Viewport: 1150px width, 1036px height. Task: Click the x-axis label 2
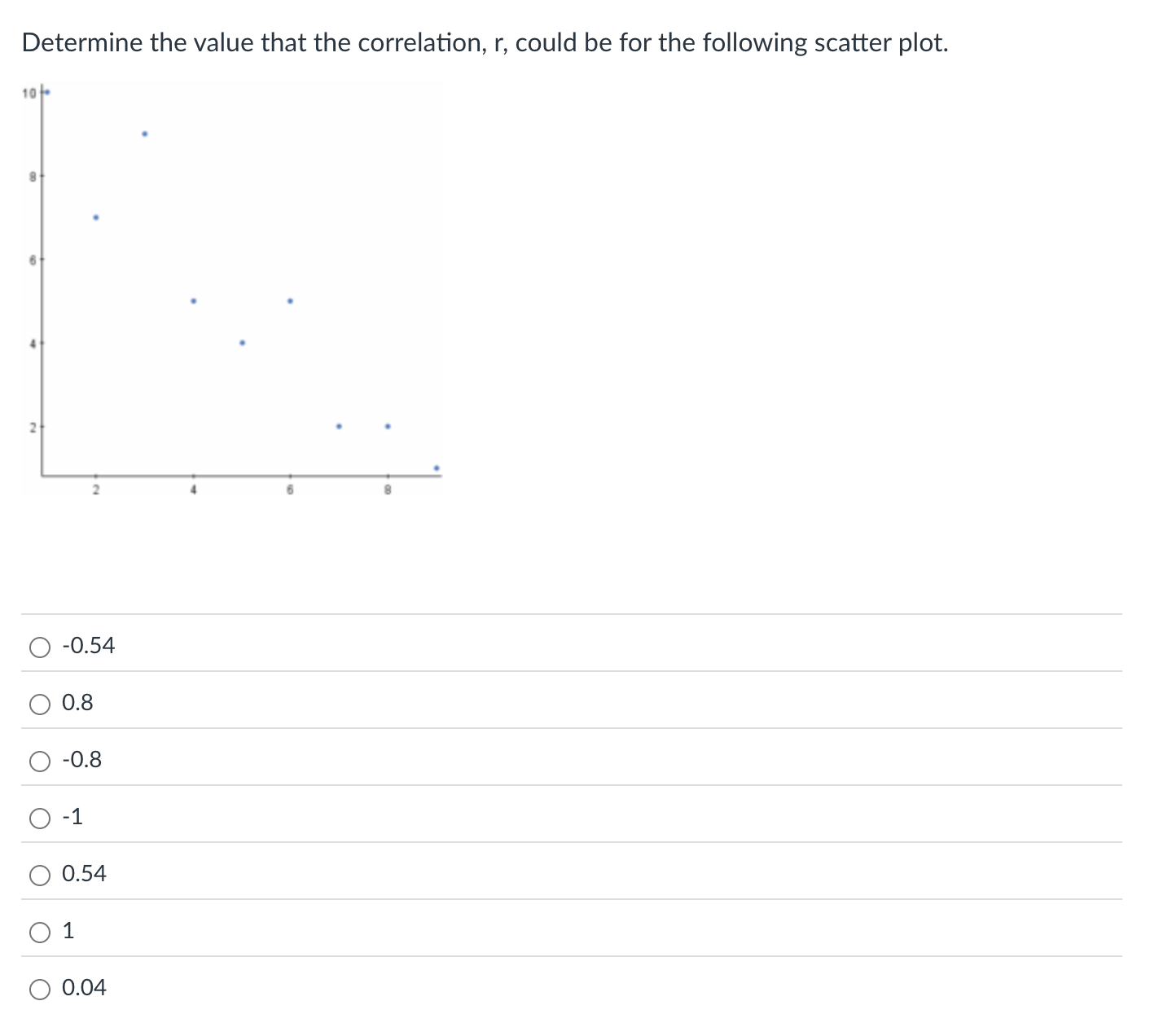tap(96, 489)
